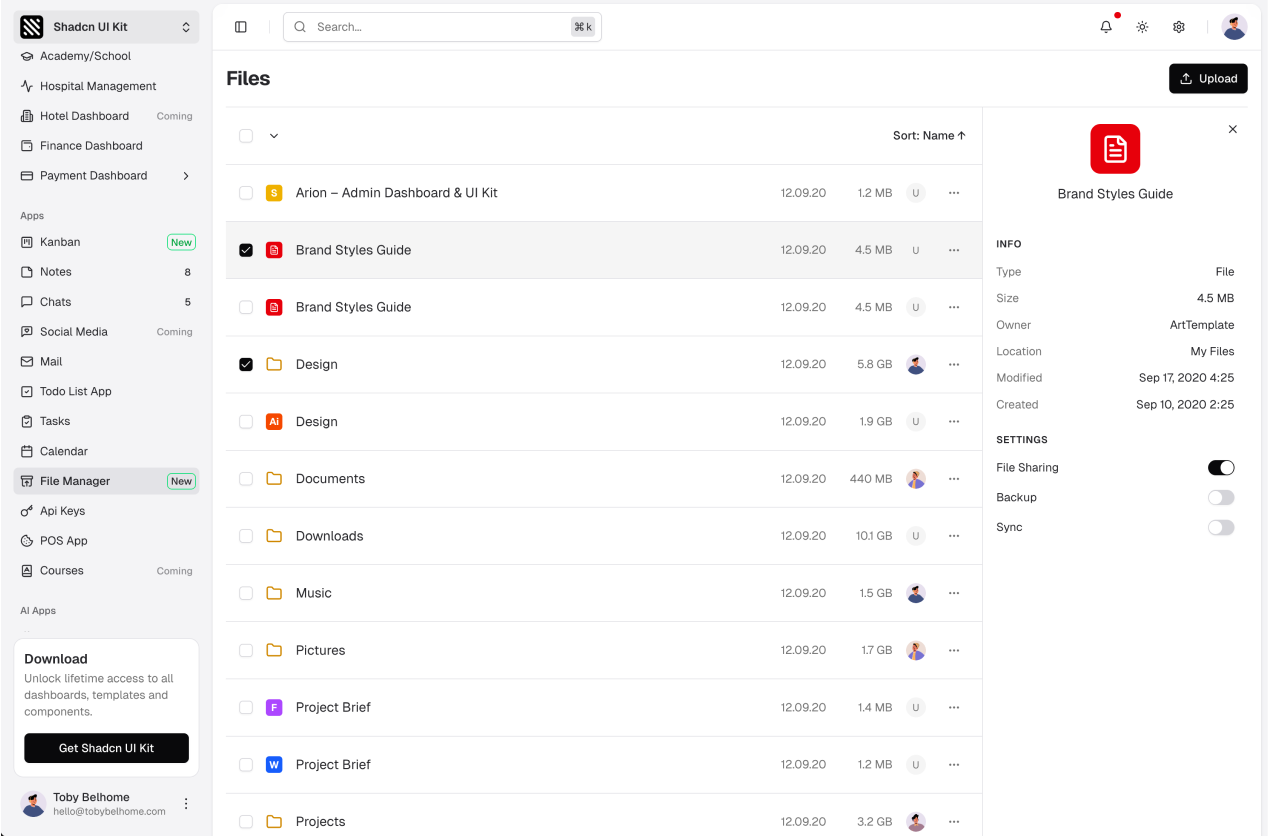Select the Projects folder name

(320, 822)
